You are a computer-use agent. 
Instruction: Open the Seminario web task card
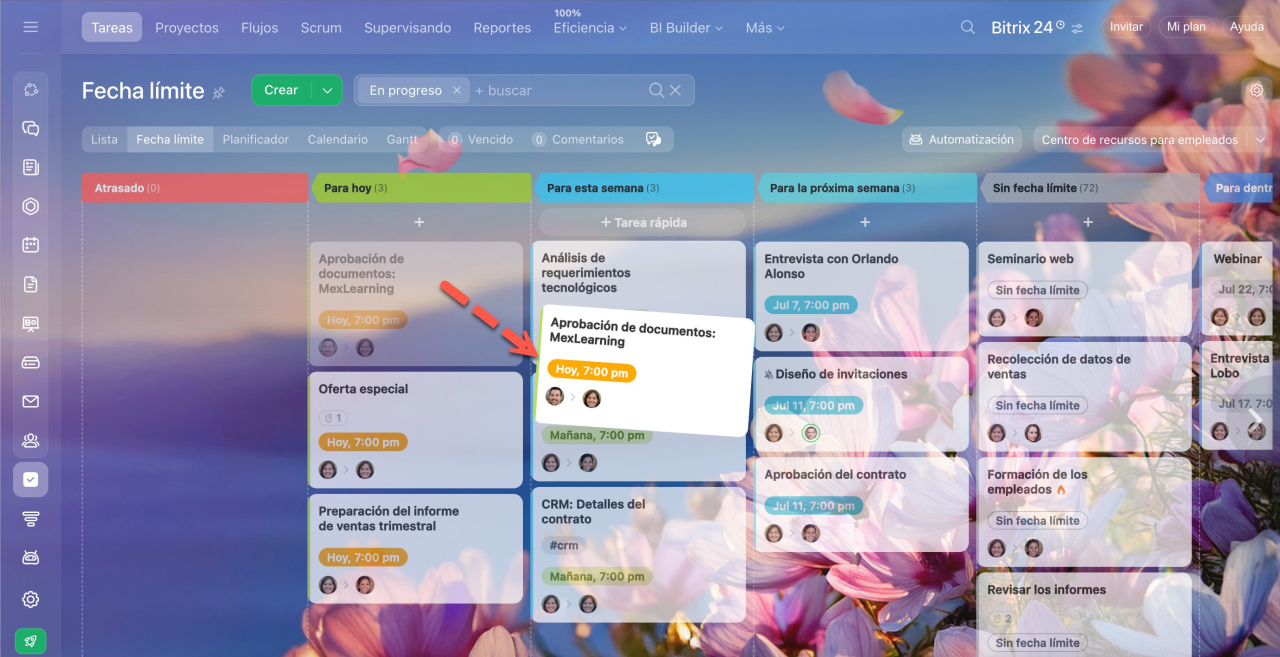pyautogui.click(x=1084, y=288)
